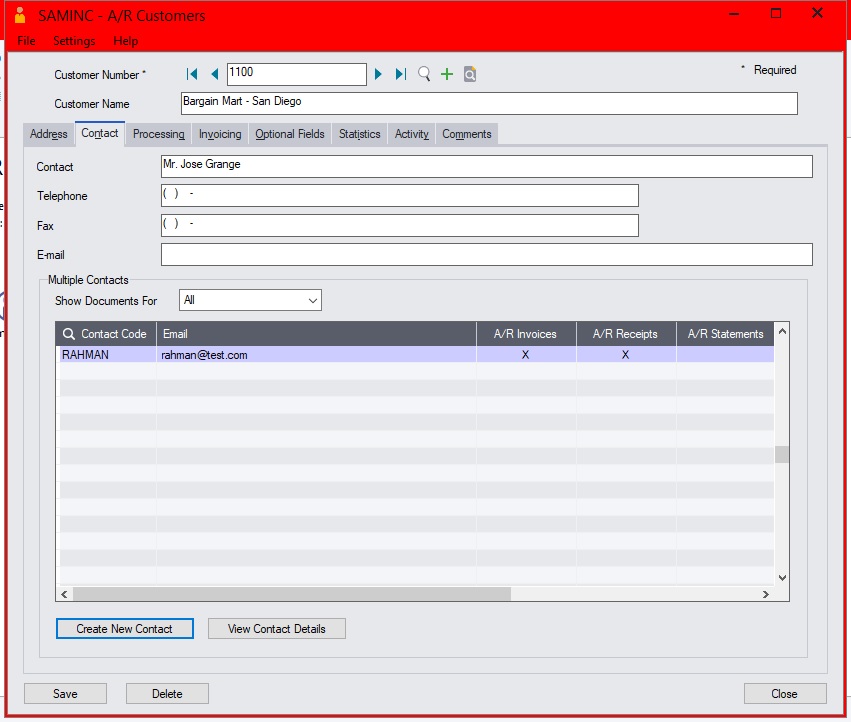Click the Fax input field

coord(399,225)
